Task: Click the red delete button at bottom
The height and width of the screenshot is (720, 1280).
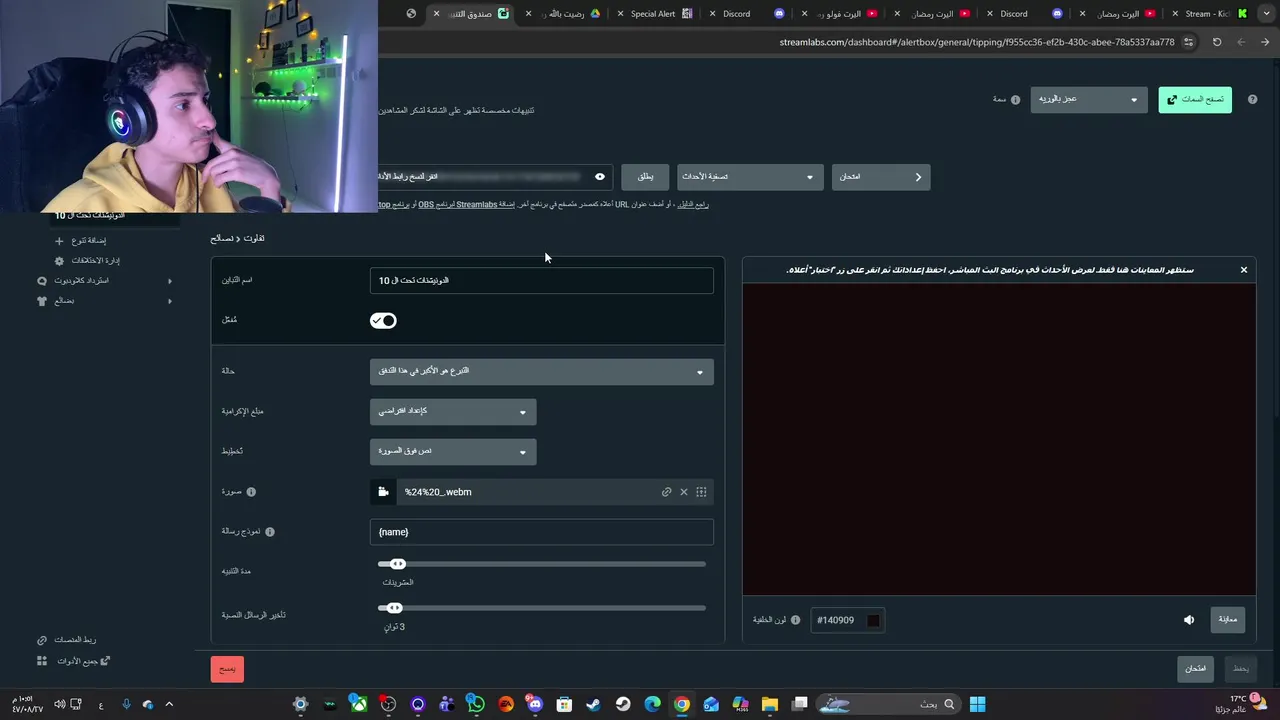Action: coord(227,669)
